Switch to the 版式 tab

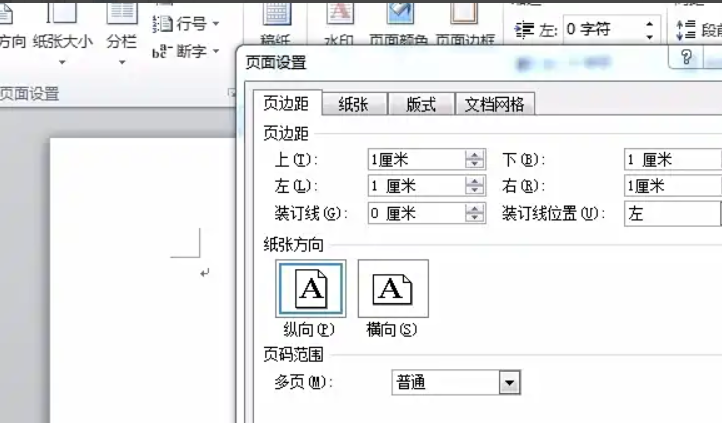click(x=421, y=104)
